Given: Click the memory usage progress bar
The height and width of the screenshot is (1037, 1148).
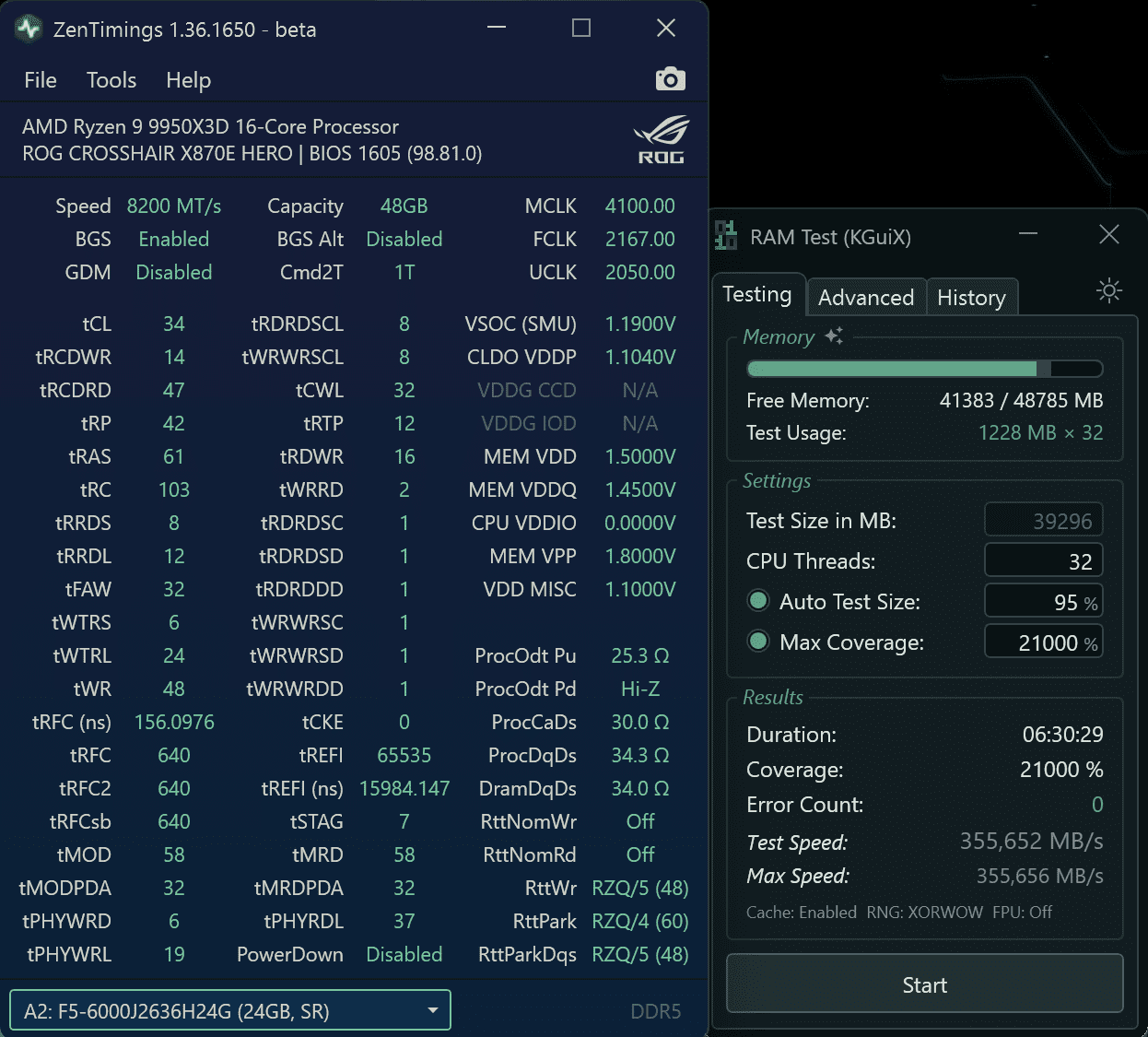Looking at the screenshot, I should click(925, 369).
